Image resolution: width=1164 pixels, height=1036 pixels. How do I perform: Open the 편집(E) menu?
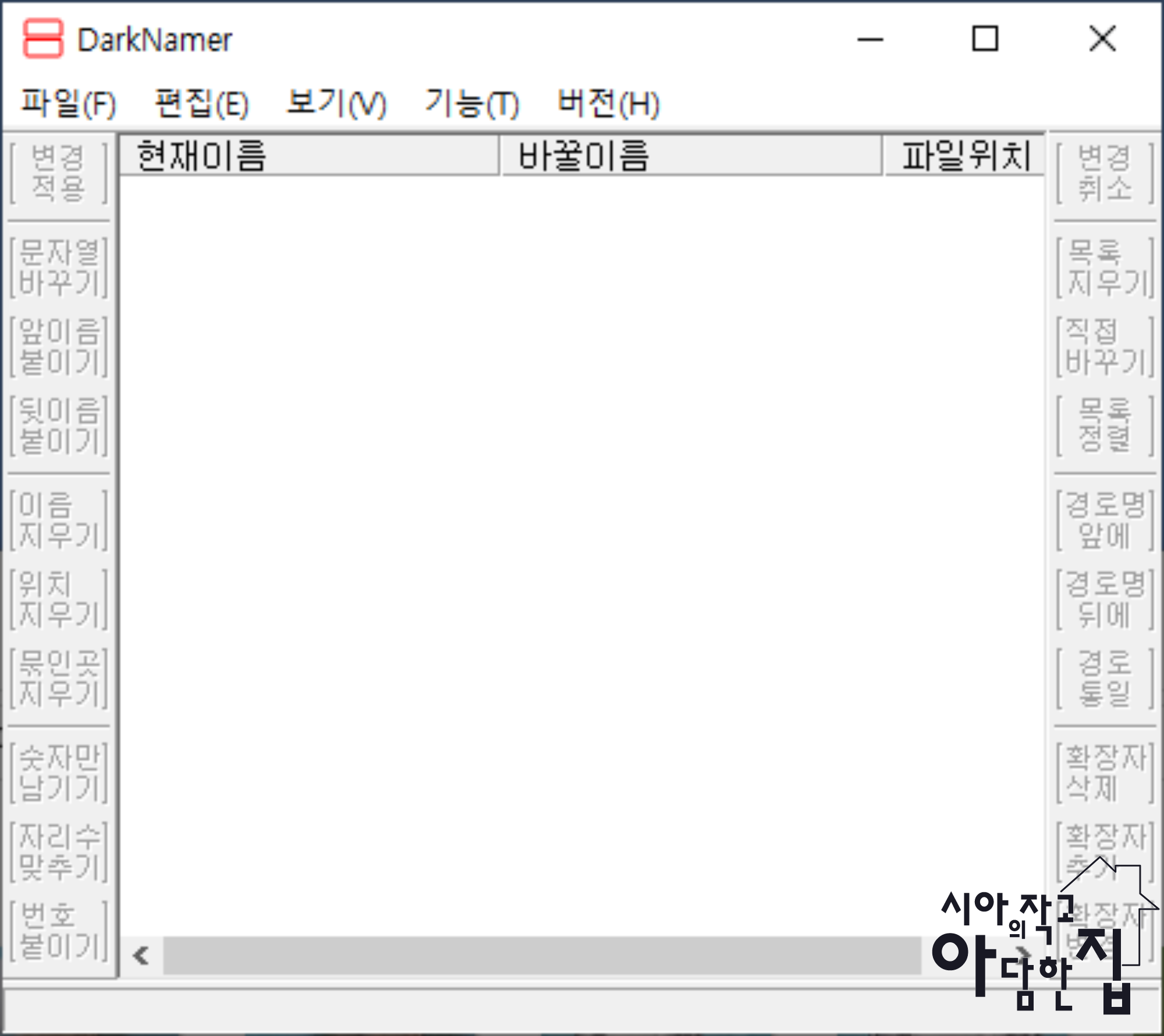(202, 104)
